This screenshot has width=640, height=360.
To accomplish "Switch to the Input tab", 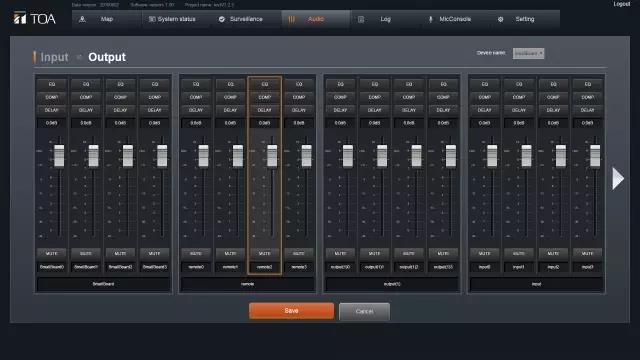I will pos(54,57).
